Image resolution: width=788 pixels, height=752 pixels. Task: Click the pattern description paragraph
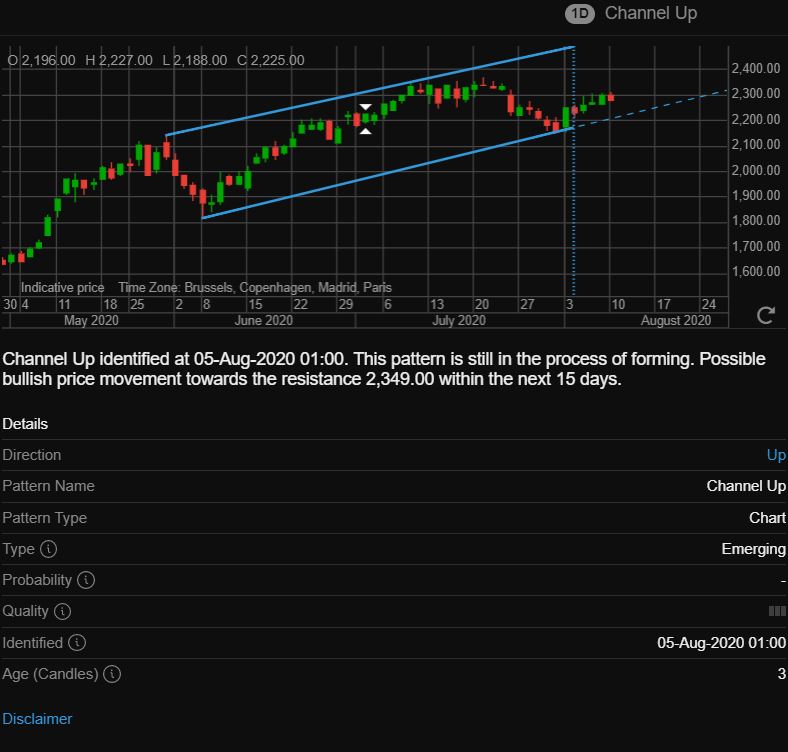pos(384,369)
